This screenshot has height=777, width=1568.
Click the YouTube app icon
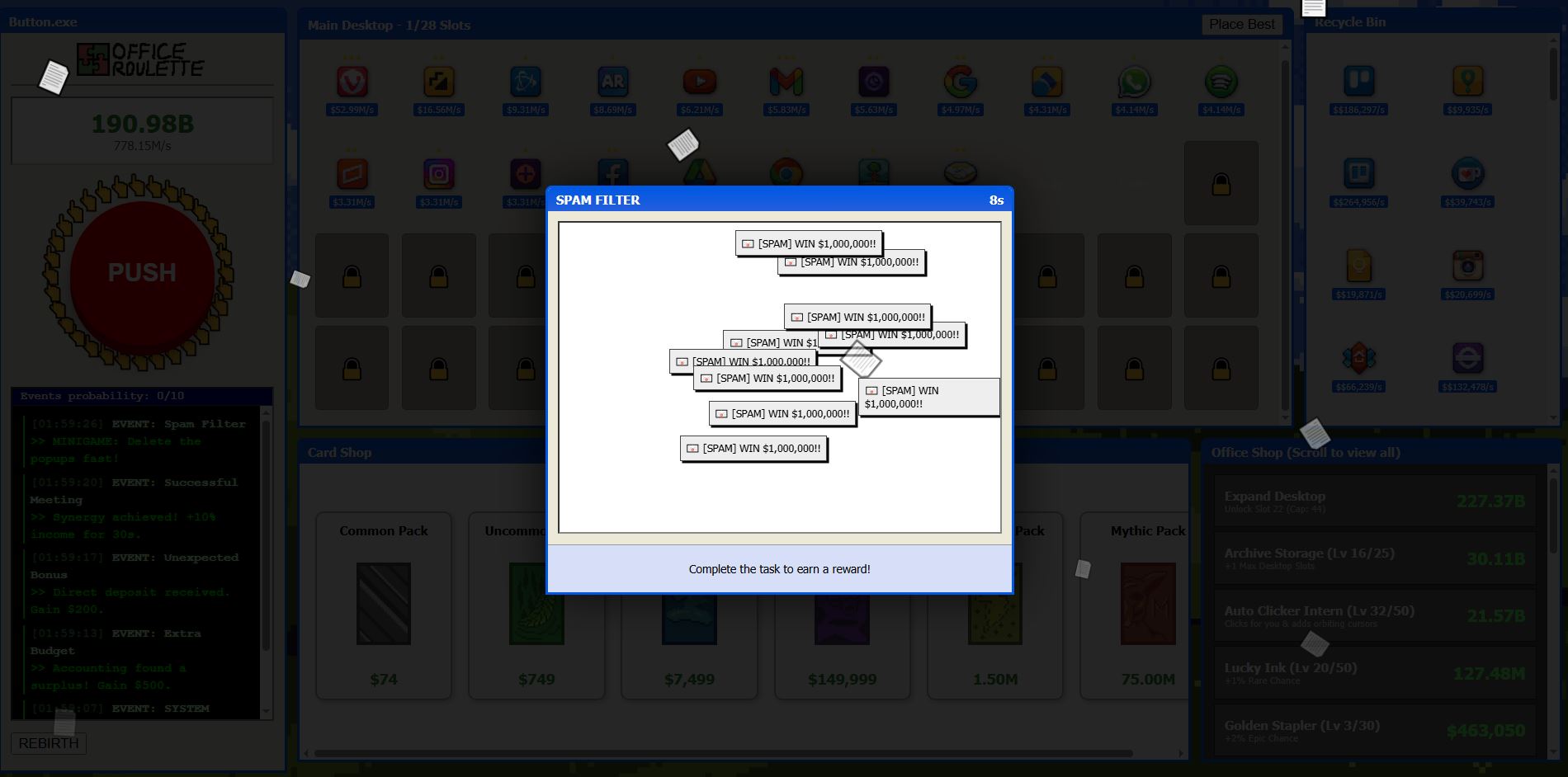[700, 82]
